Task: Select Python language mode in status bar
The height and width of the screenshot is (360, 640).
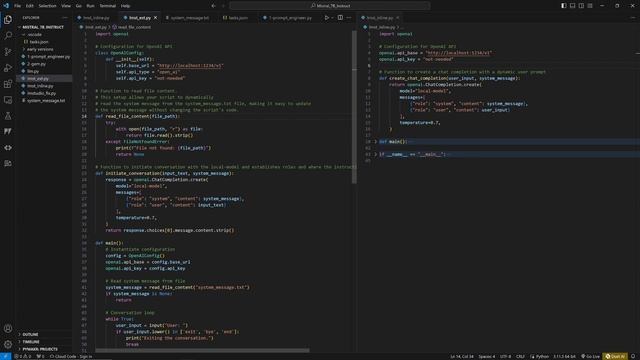Action: (542, 356)
